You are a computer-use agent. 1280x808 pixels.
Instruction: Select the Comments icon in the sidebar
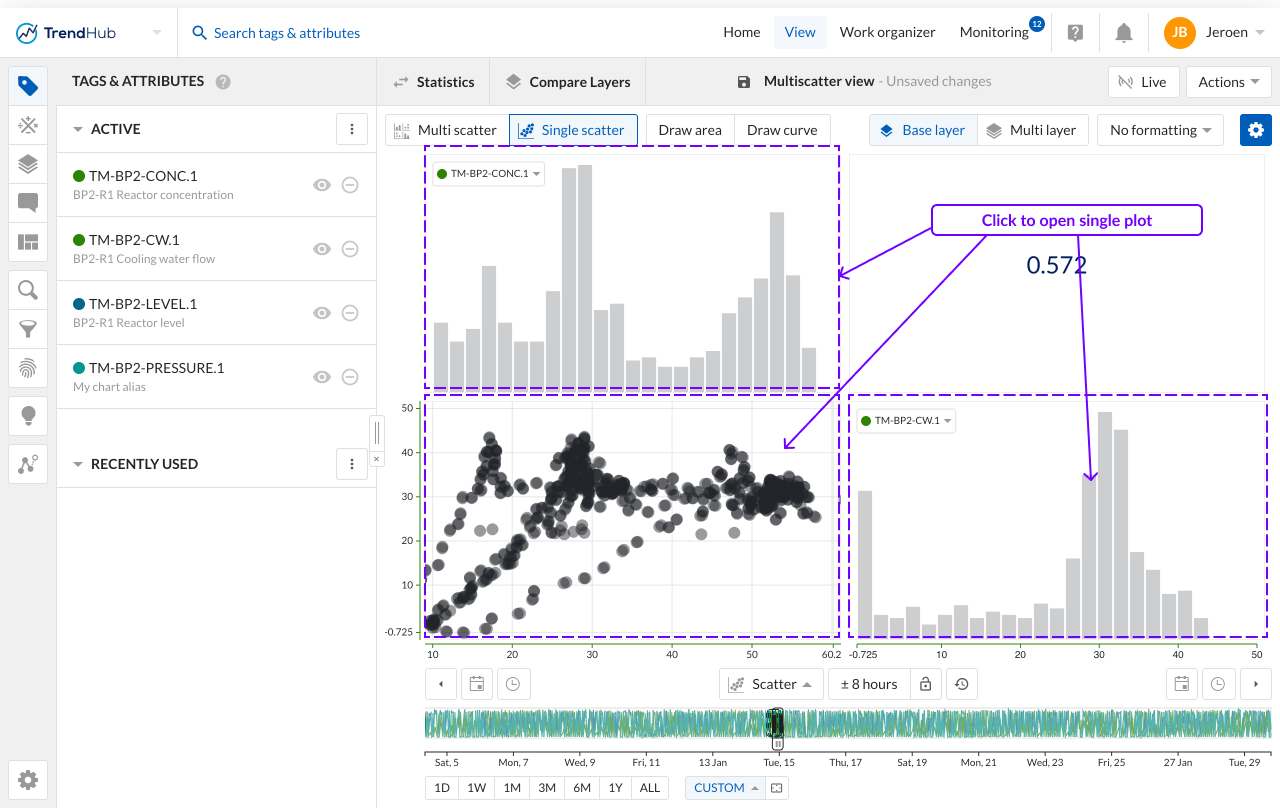pos(27,203)
